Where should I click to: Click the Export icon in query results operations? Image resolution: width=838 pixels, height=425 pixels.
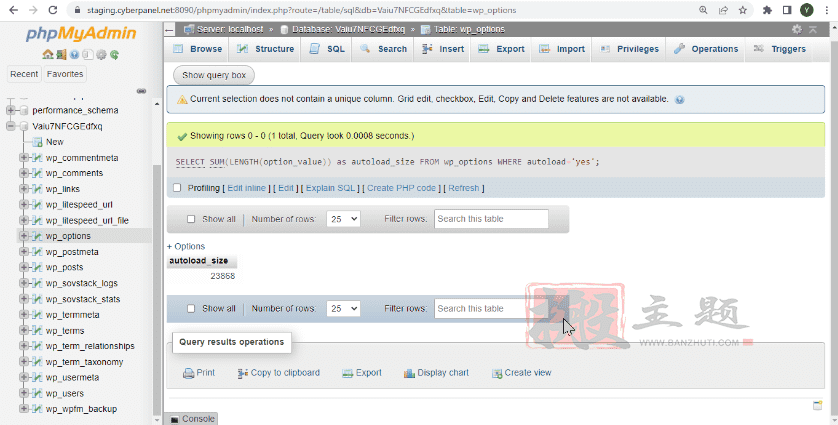coord(347,373)
